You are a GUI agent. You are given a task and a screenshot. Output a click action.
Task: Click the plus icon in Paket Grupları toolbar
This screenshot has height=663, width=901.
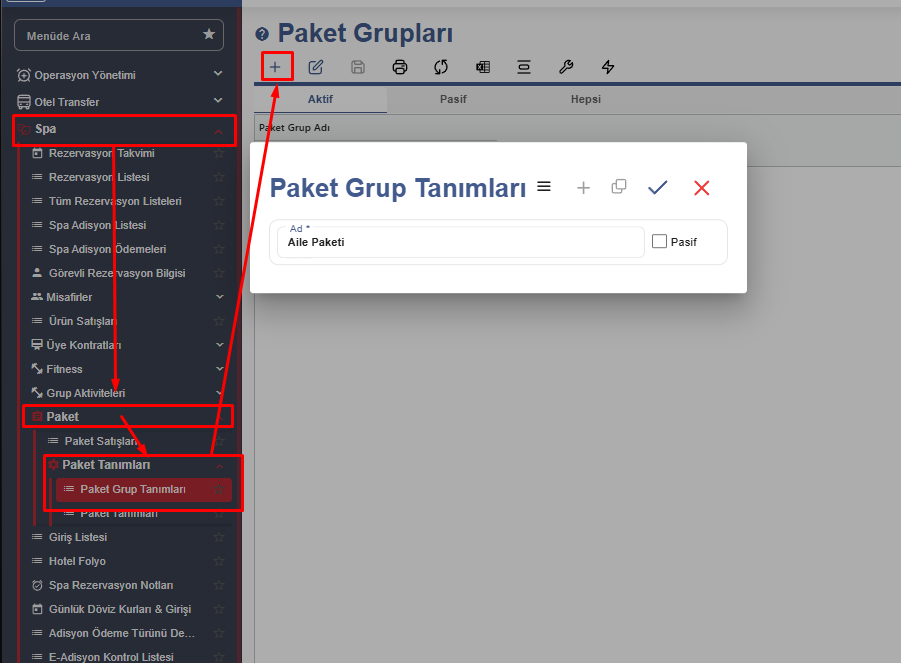(x=275, y=67)
